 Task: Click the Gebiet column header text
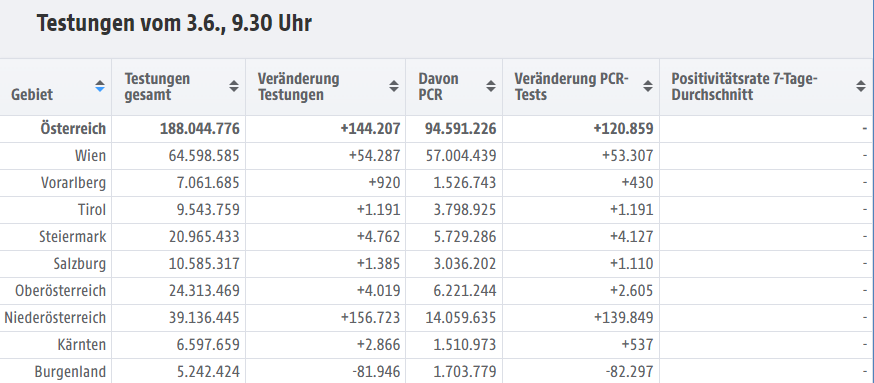coord(32,94)
